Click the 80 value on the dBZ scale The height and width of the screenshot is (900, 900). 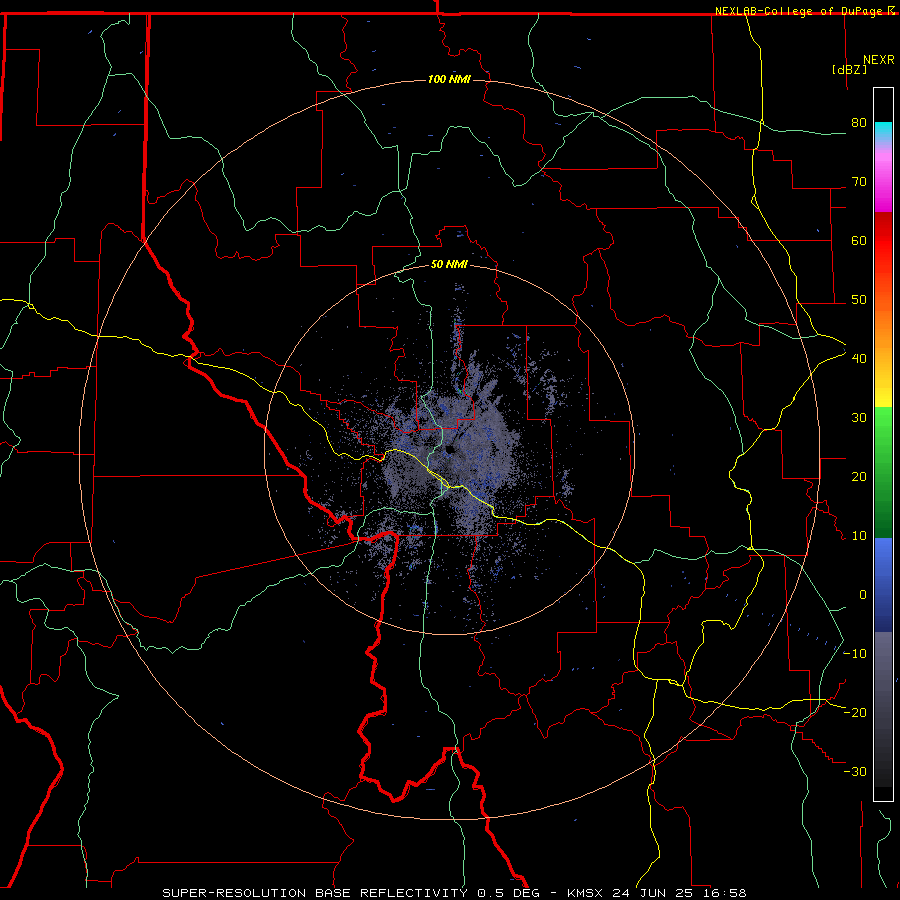click(859, 123)
